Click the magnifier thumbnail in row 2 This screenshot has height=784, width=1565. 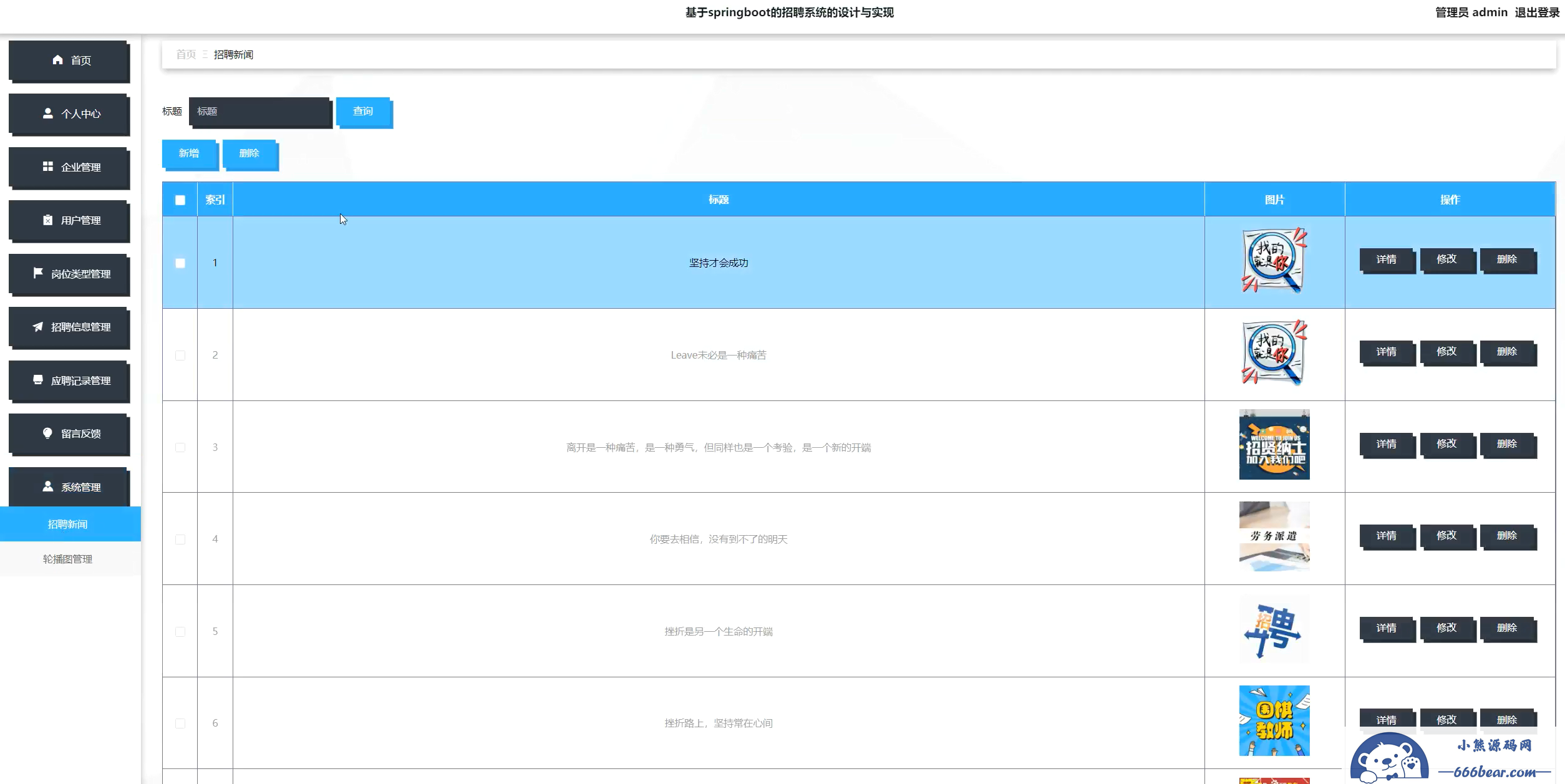point(1274,353)
